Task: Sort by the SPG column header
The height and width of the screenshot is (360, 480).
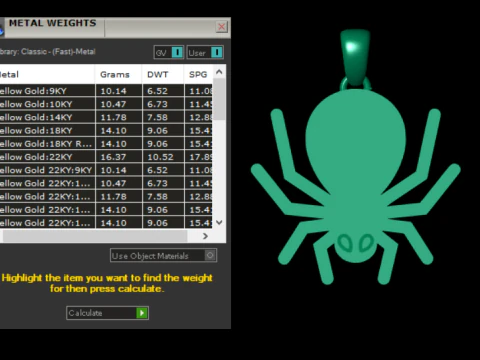Action: pos(198,74)
